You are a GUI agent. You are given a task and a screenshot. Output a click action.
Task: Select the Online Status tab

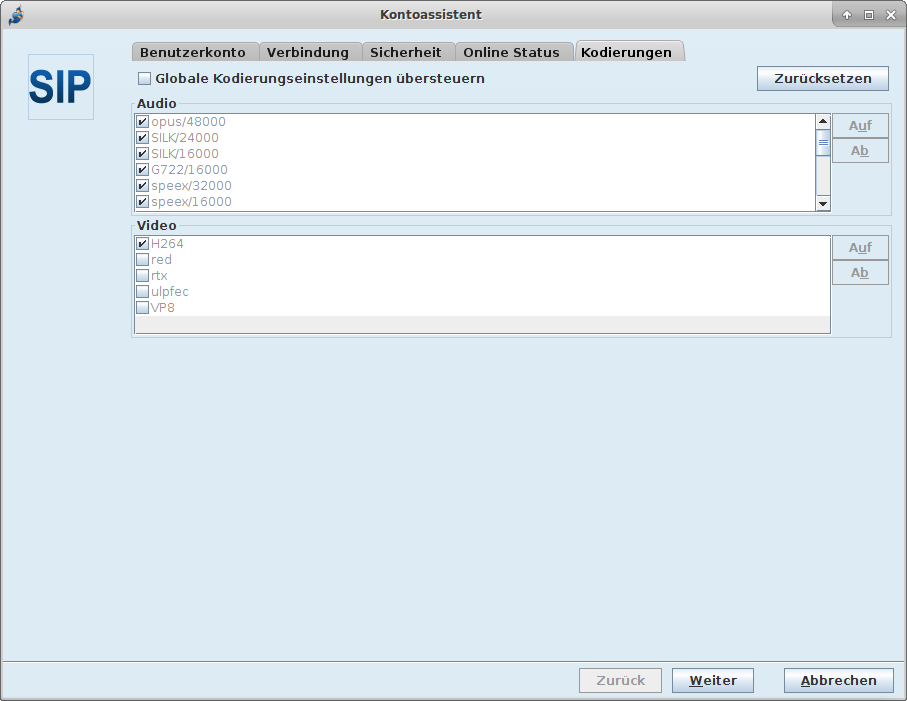(514, 52)
